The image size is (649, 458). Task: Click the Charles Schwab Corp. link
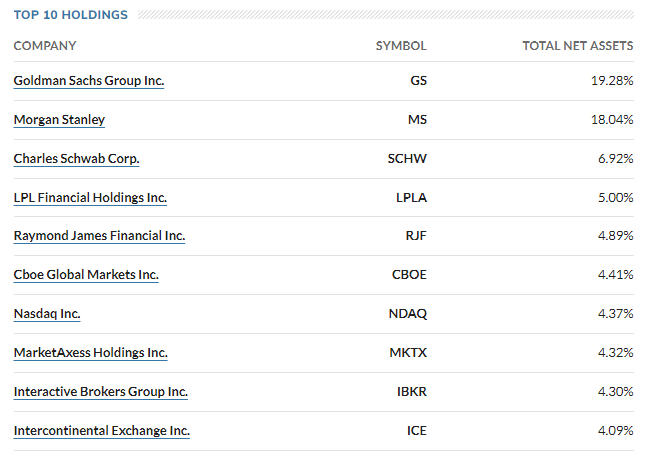(76, 158)
